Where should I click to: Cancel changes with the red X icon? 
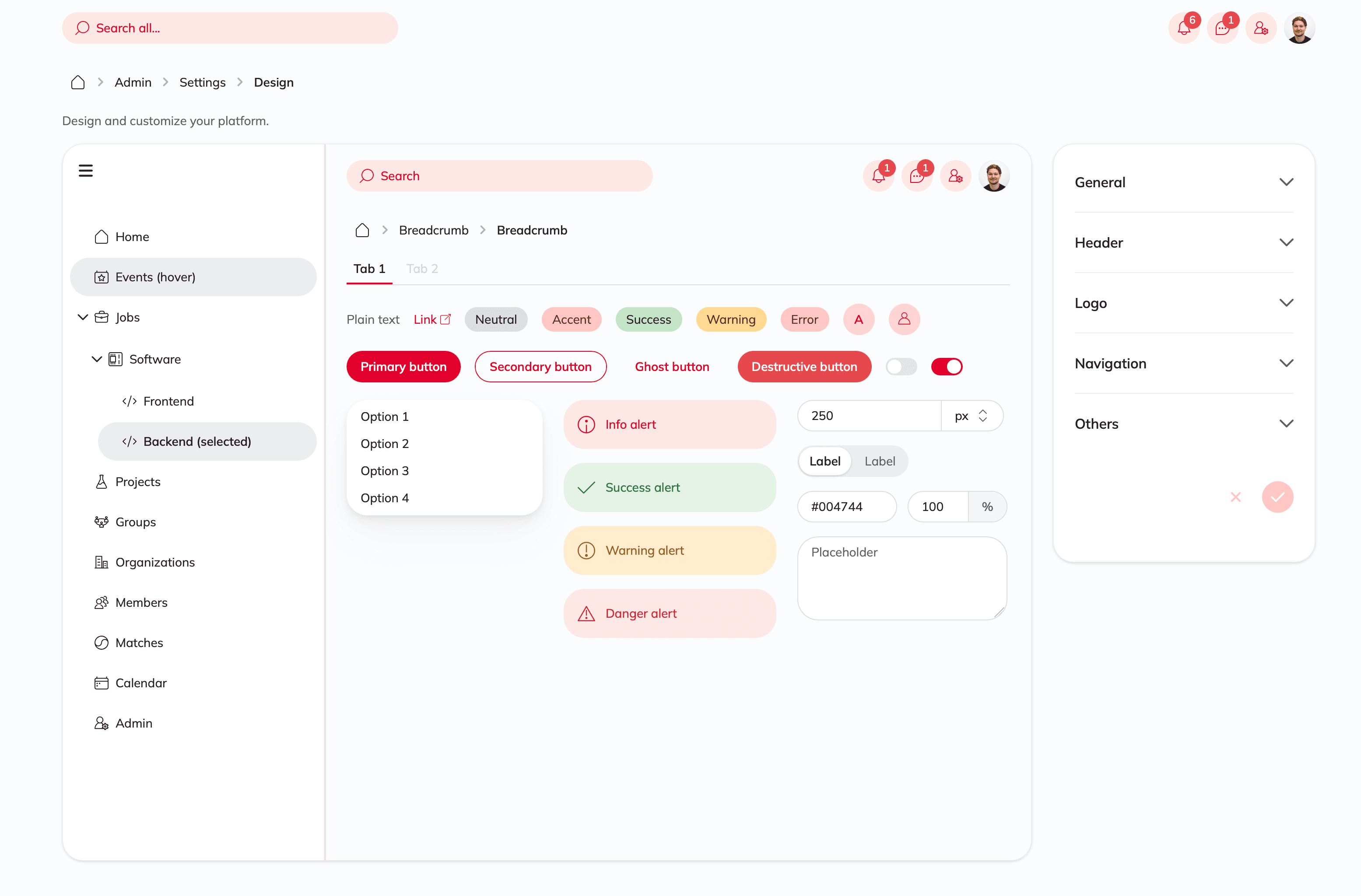tap(1236, 497)
